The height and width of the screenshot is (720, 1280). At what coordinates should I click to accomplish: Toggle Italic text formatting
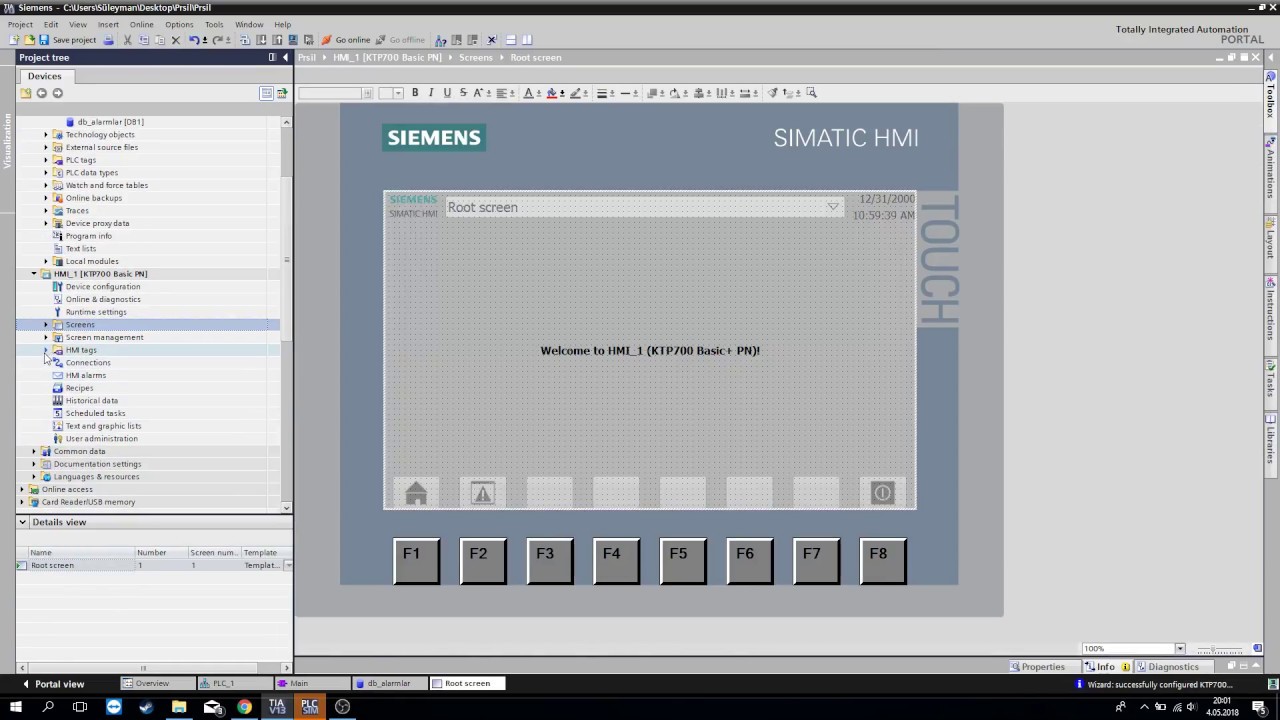click(431, 93)
